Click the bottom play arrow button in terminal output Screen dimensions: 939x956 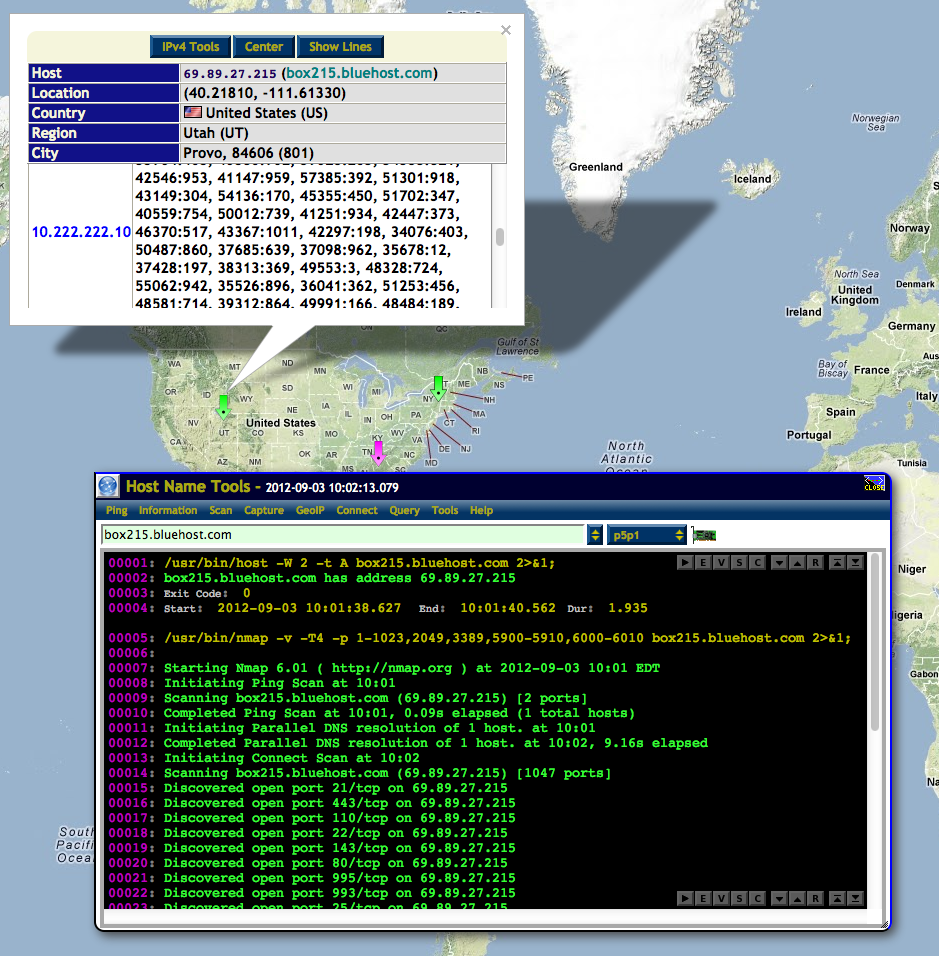(x=685, y=898)
